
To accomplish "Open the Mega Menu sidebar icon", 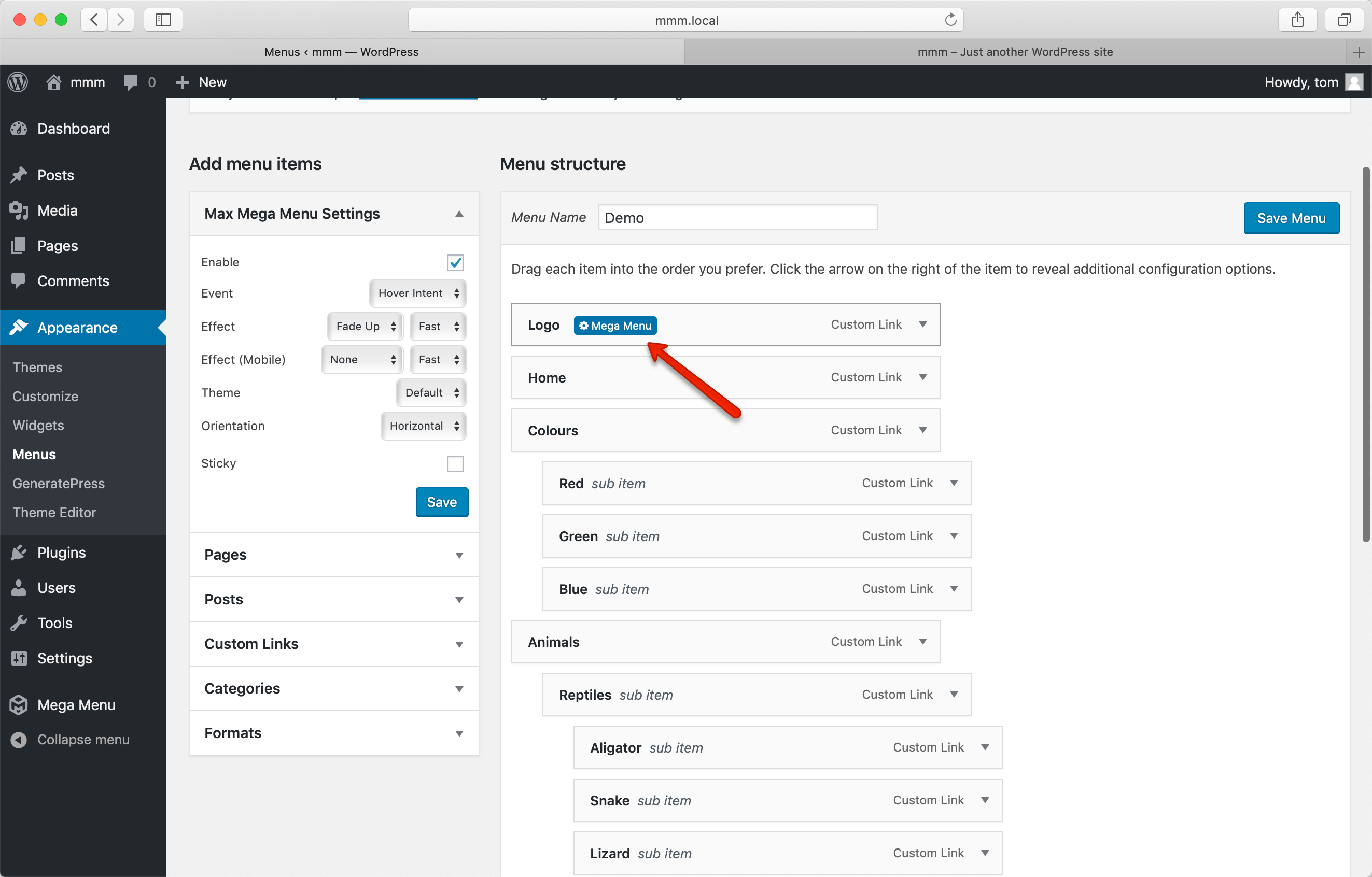I will tap(19, 705).
